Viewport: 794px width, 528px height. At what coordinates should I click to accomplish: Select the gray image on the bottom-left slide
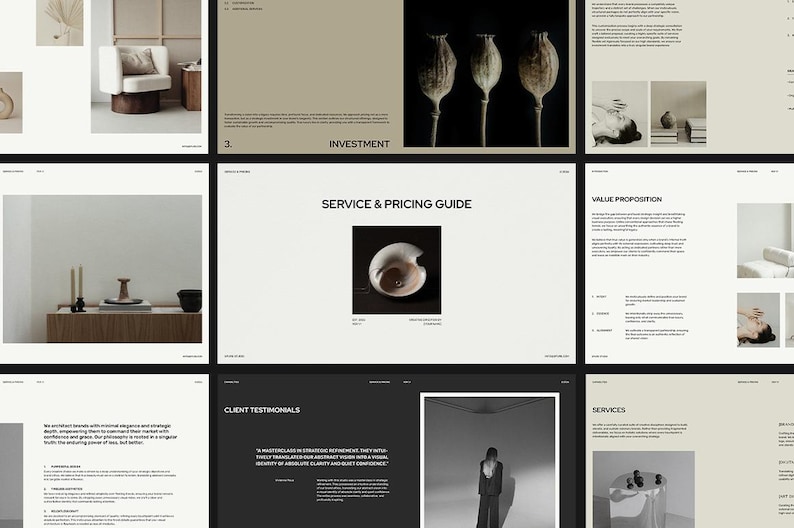click(x=11, y=475)
